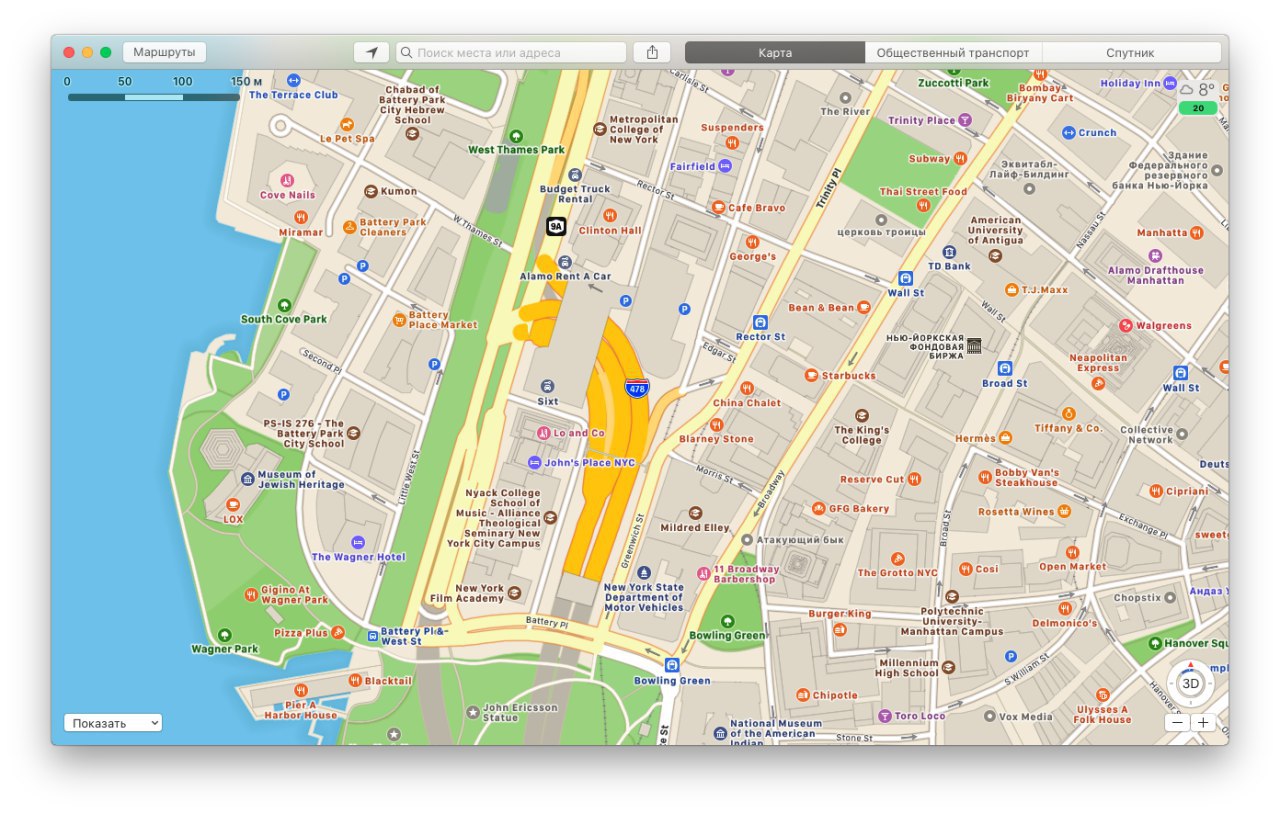Viewport: 1280px width, 813px height.
Task: Focus the Поиск места или адреса search field
Action: (511, 52)
